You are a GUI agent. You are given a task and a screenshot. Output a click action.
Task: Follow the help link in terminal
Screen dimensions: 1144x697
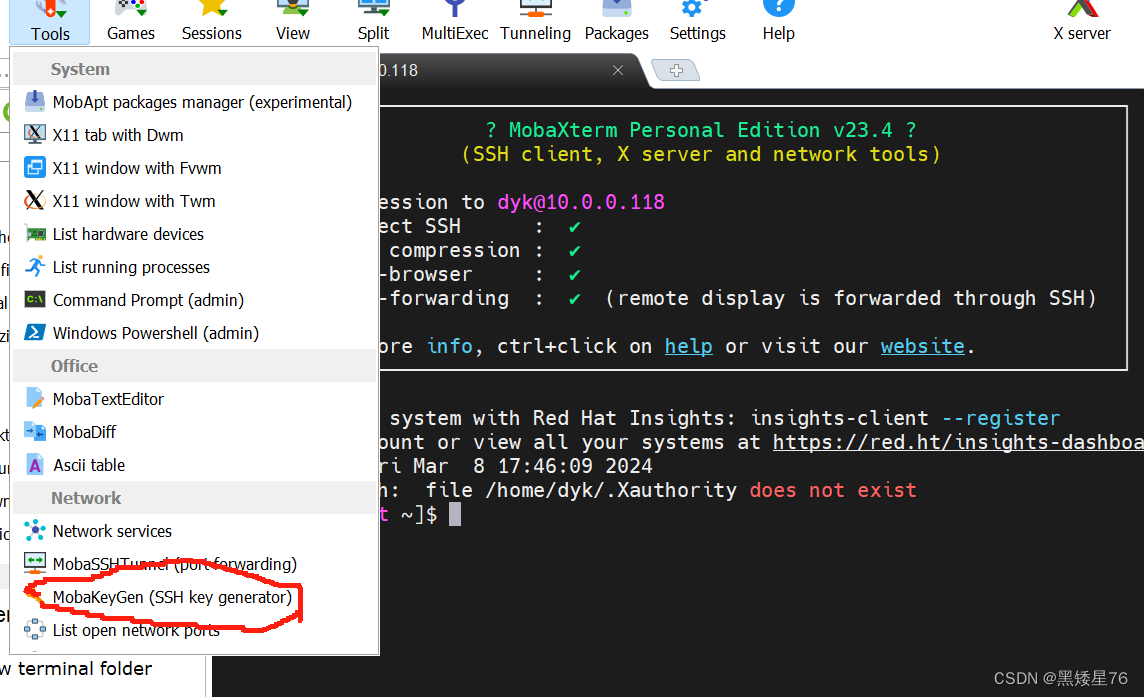click(x=688, y=346)
